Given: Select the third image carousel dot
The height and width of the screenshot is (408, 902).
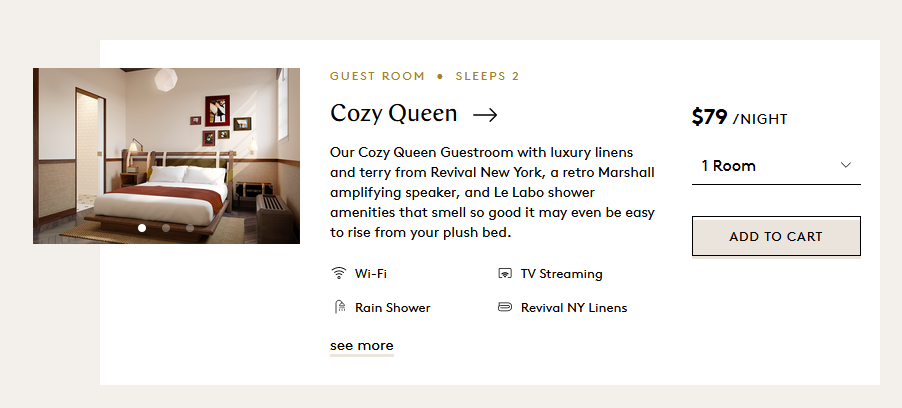Looking at the screenshot, I should click(190, 228).
